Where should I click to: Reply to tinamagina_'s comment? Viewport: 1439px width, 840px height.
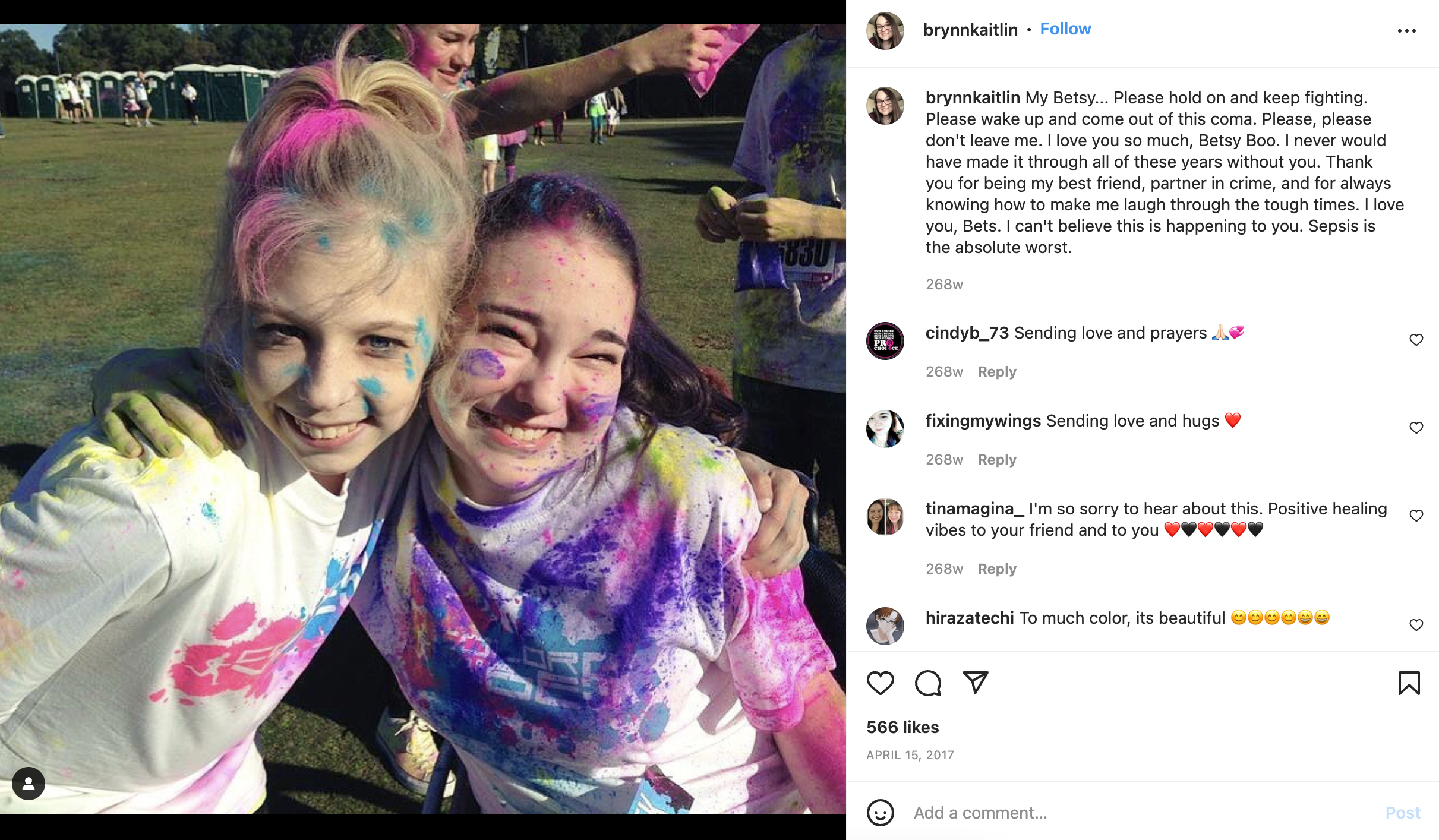pos(997,569)
